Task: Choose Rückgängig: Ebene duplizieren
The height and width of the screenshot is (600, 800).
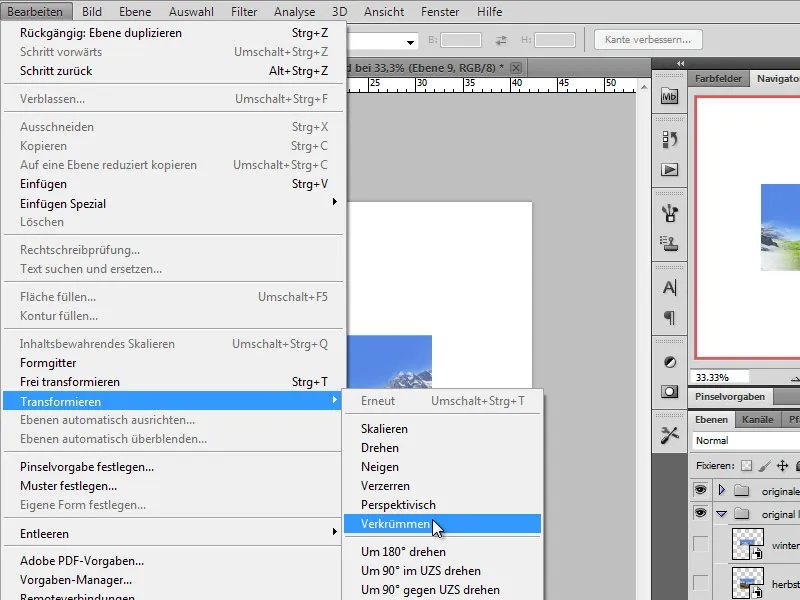Action: click(174, 33)
